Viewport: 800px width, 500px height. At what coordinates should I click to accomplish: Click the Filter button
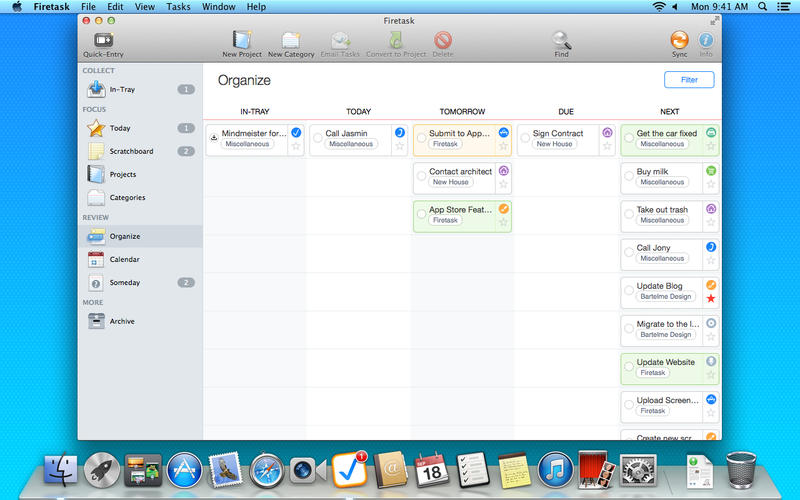[689, 79]
